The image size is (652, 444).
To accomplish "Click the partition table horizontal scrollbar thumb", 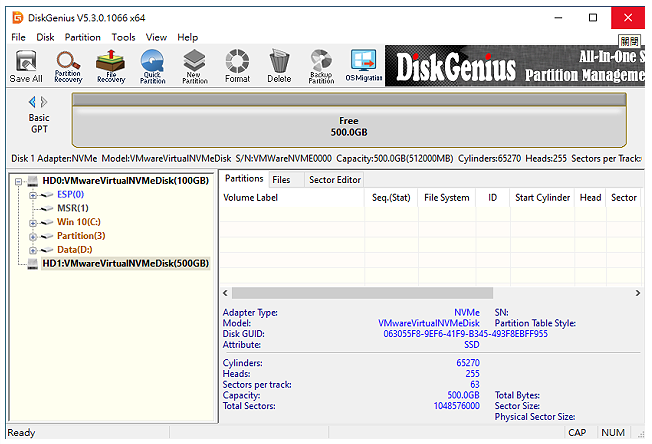I will pyautogui.click(x=362, y=293).
